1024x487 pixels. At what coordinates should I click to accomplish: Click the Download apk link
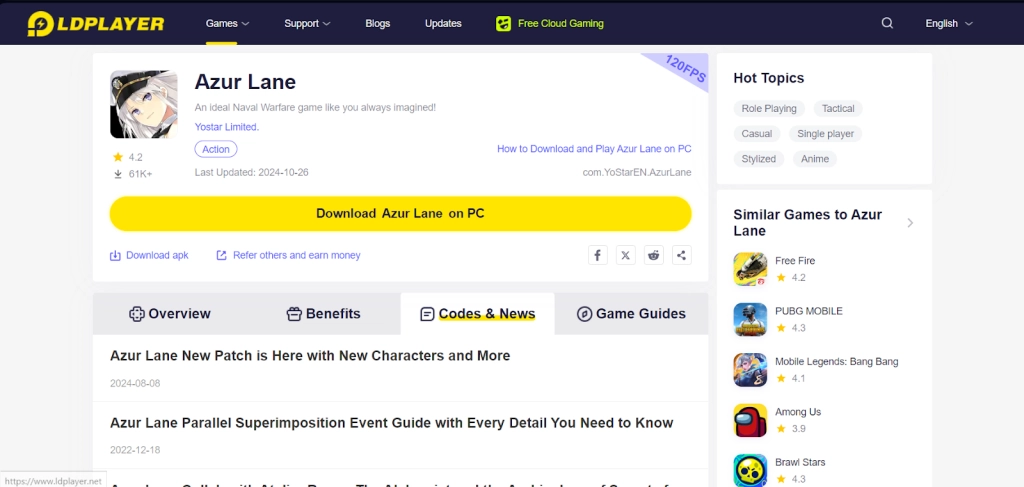pyautogui.click(x=157, y=255)
